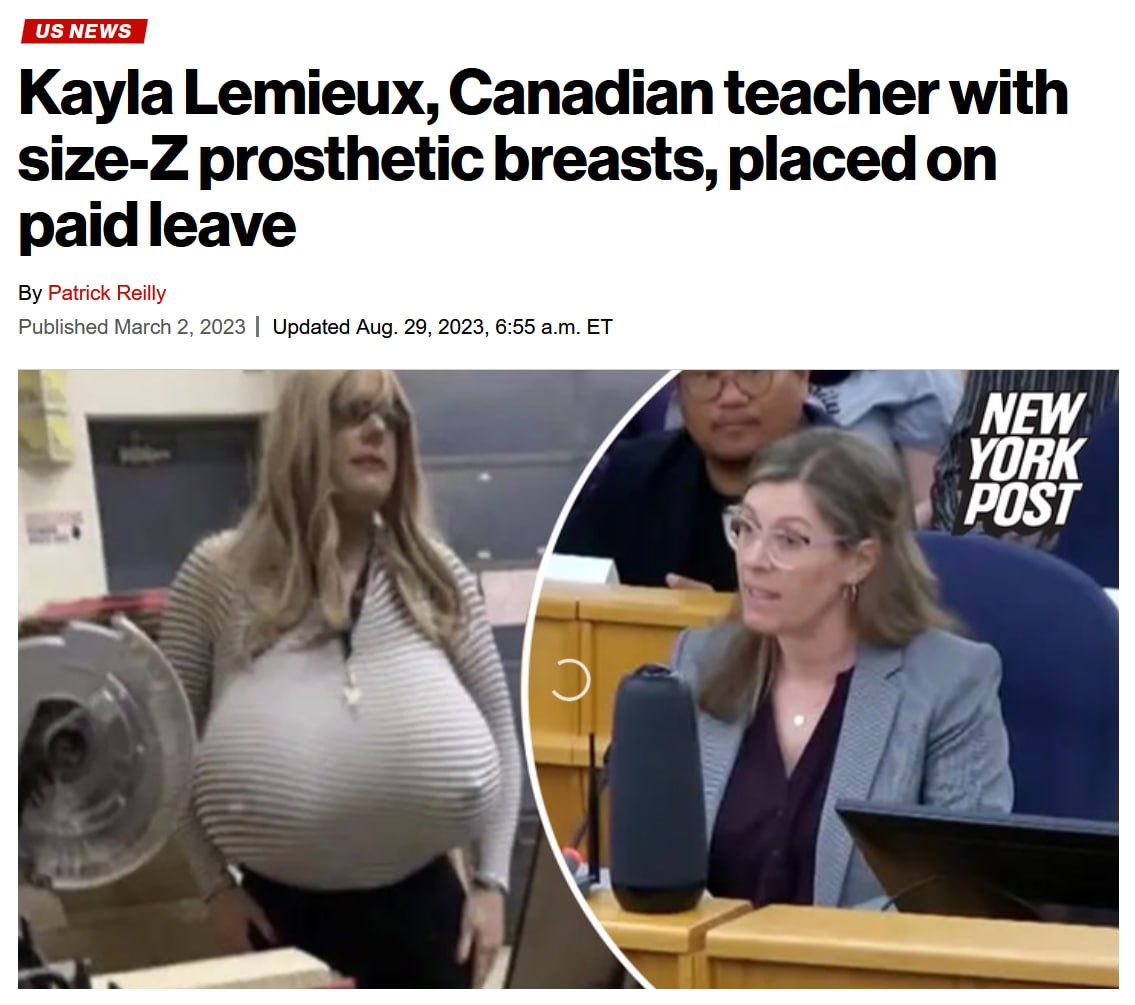The height and width of the screenshot is (1005, 1135).
Task: Click the Published March 2, 2023 date
Action: [132, 327]
